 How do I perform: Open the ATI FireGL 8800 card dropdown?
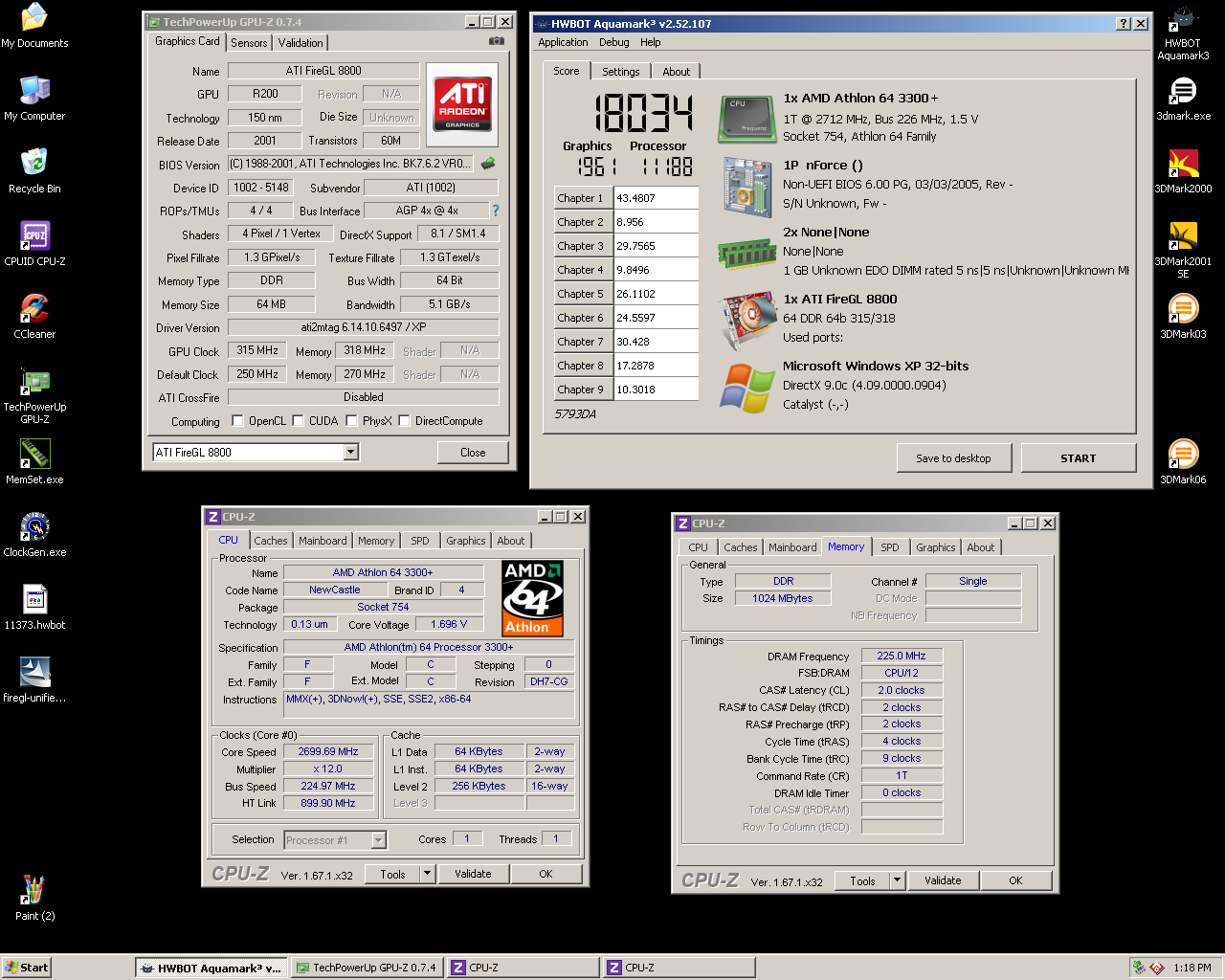pos(350,452)
